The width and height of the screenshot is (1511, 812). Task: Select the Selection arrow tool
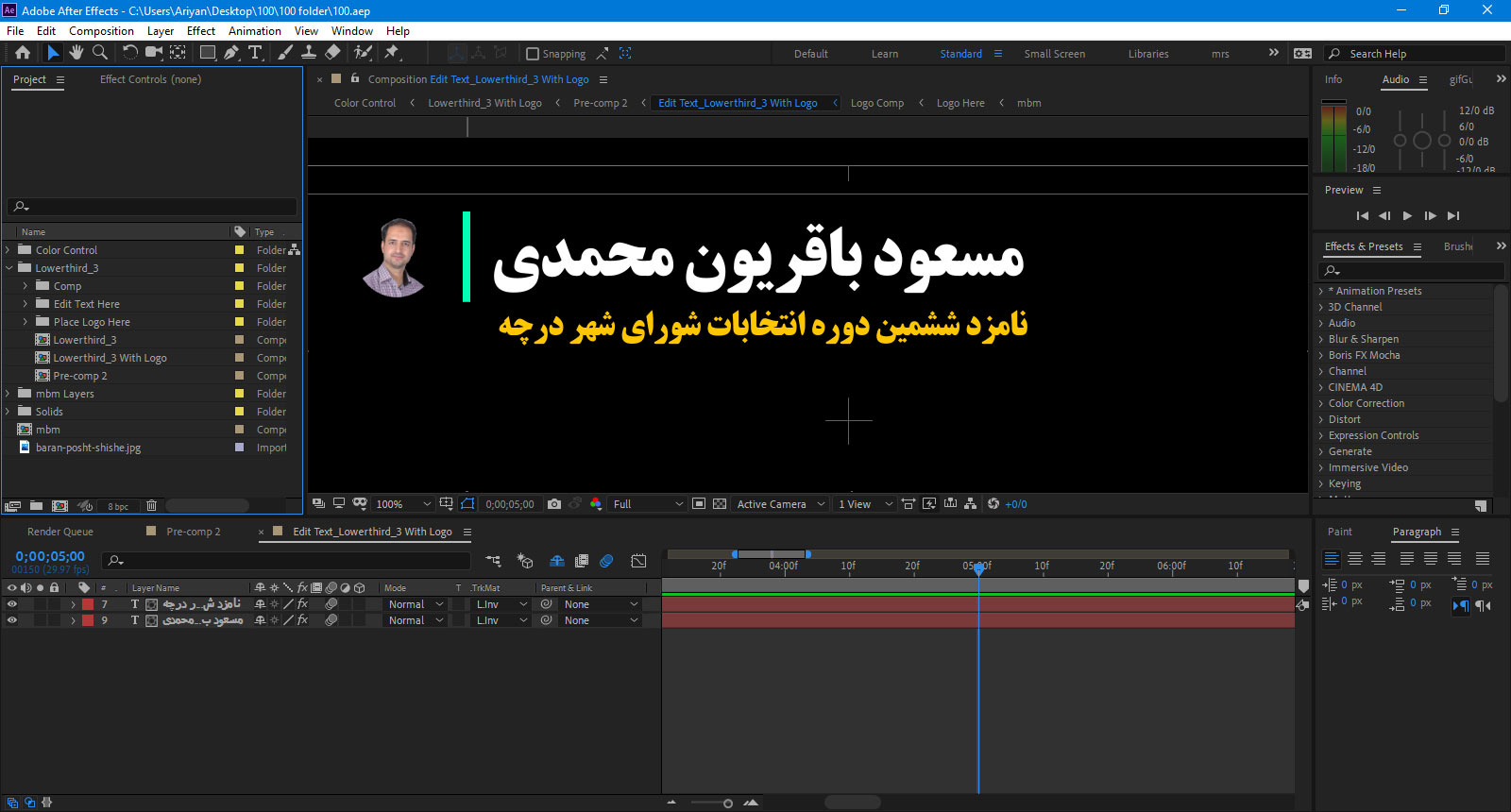pyautogui.click(x=53, y=53)
